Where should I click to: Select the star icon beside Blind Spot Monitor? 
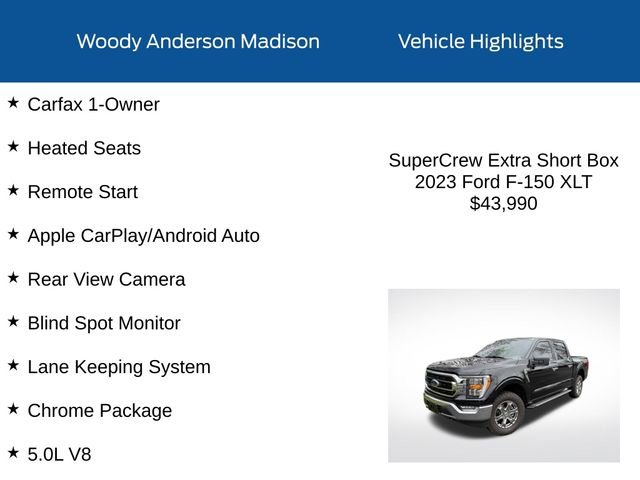pyautogui.click(x=13, y=321)
